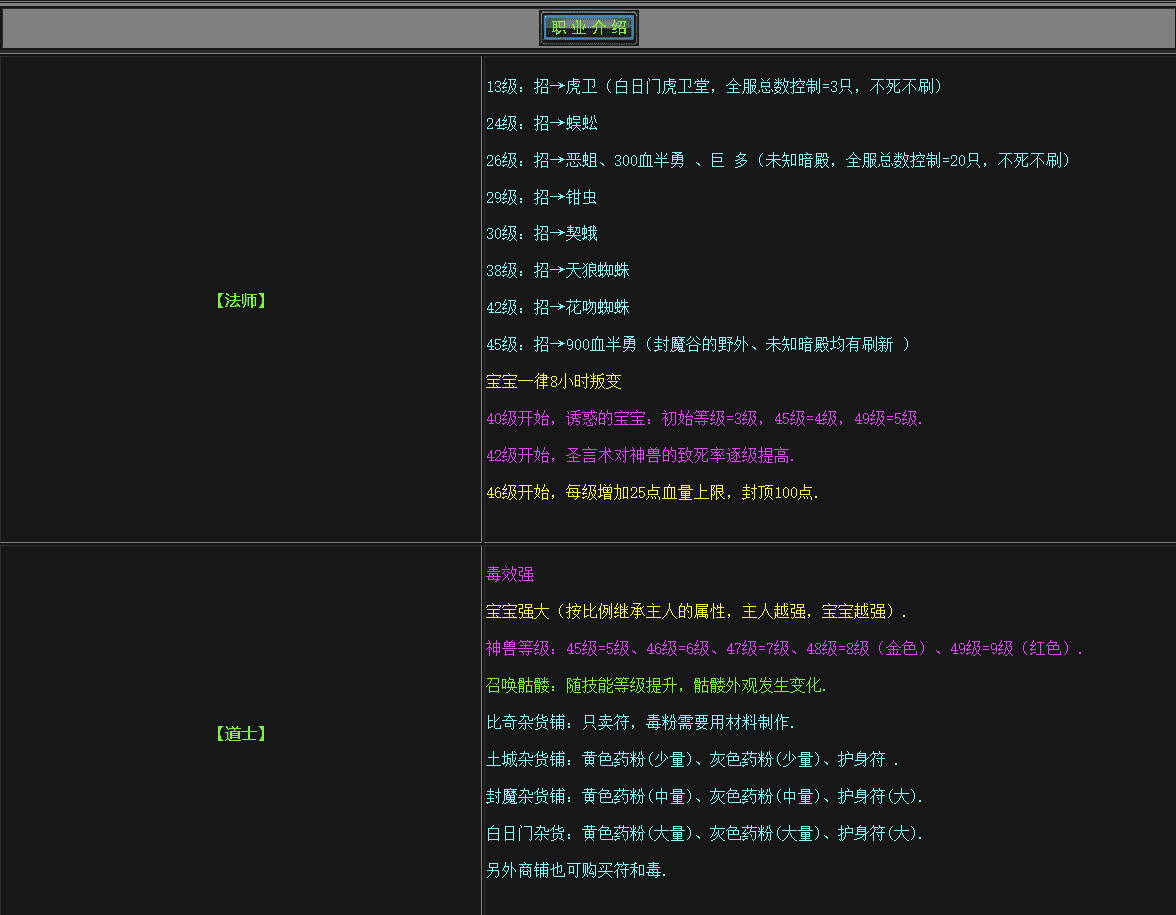Viewport: 1176px width, 915px height.
Task: Click the magenta text '毒效强'
Action: [x=510, y=574]
